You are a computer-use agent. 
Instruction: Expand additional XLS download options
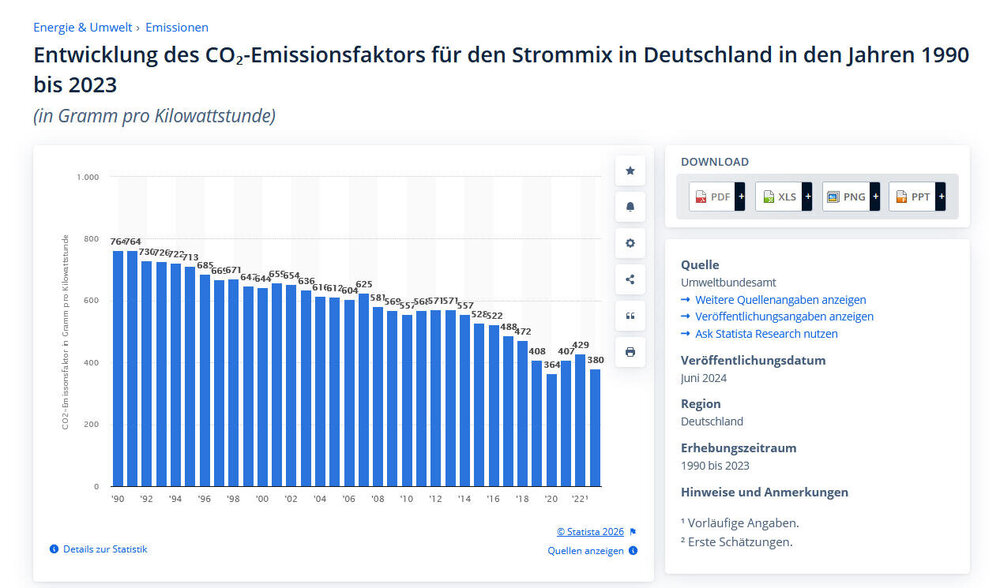click(x=808, y=196)
